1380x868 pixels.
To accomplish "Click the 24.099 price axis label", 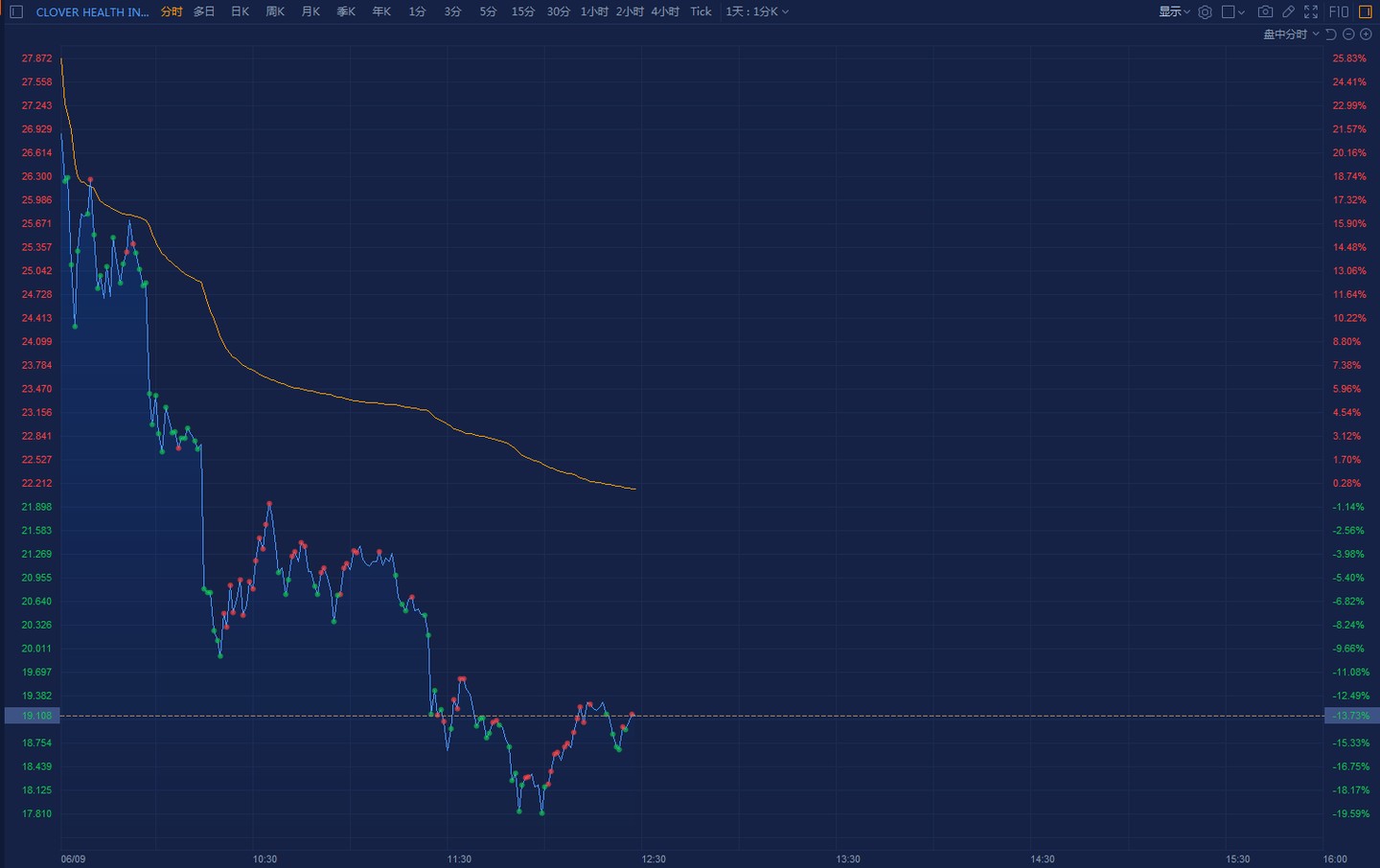I will click(x=37, y=341).
